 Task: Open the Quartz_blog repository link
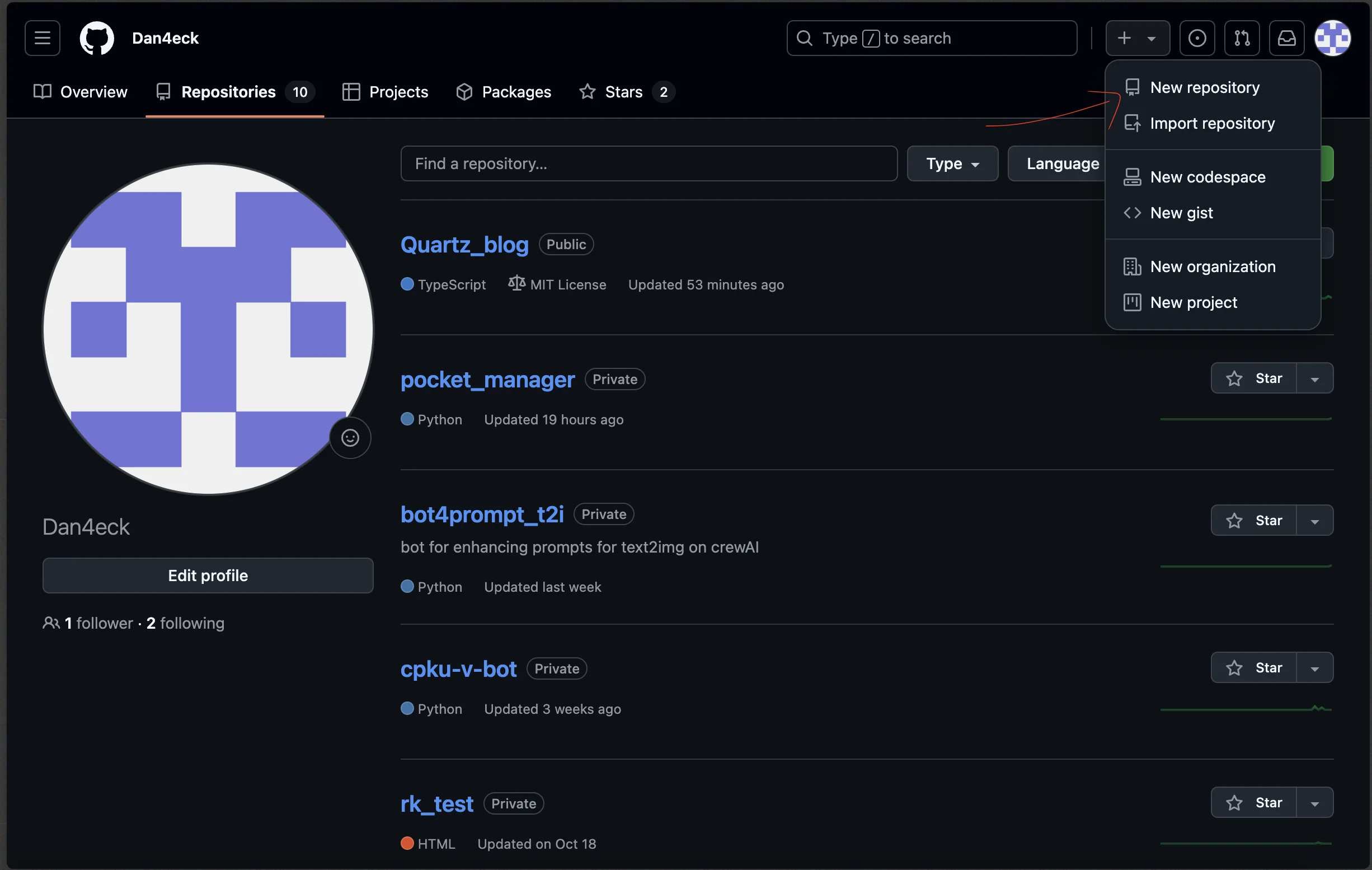464,245
